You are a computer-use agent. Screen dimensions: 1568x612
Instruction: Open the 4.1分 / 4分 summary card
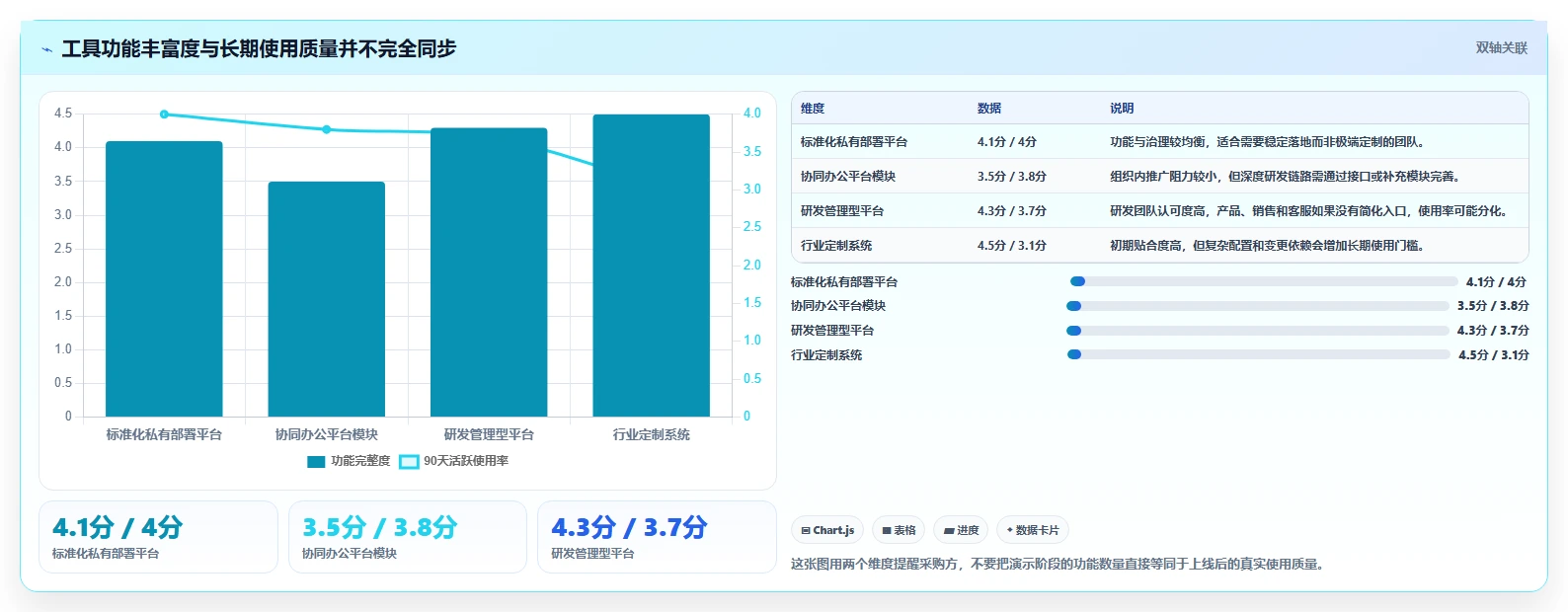(x=158, y=537)
